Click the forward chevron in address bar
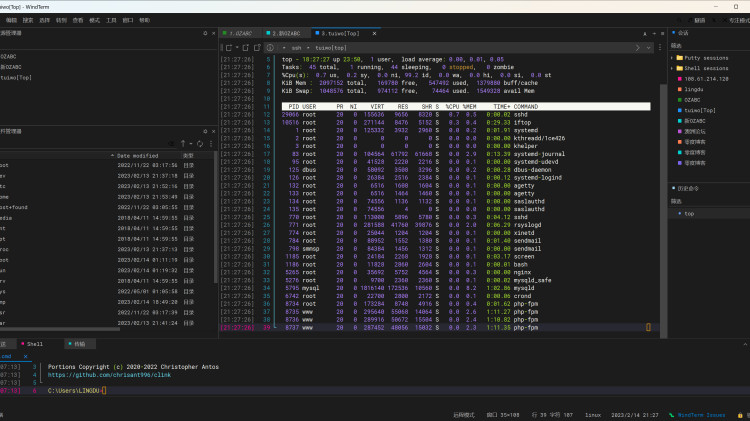Viewport: 750px width, 421px height. tap(638, 48)
